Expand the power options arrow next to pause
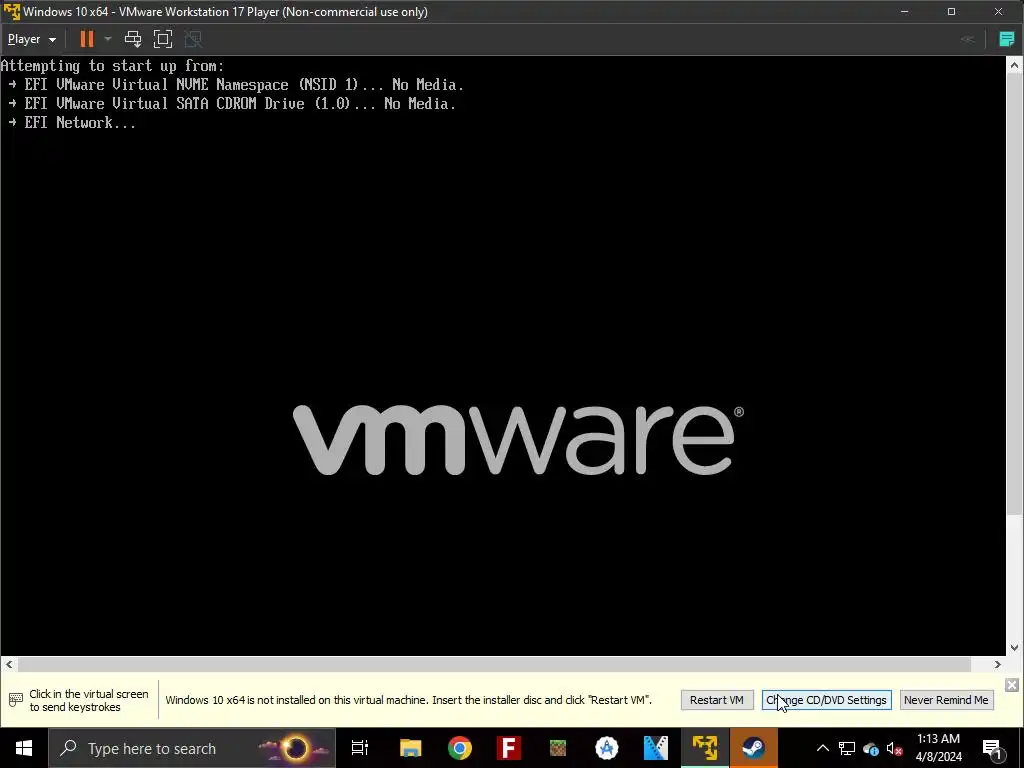The width and height of the screenshot is (1024, 768). pos(108,39)
